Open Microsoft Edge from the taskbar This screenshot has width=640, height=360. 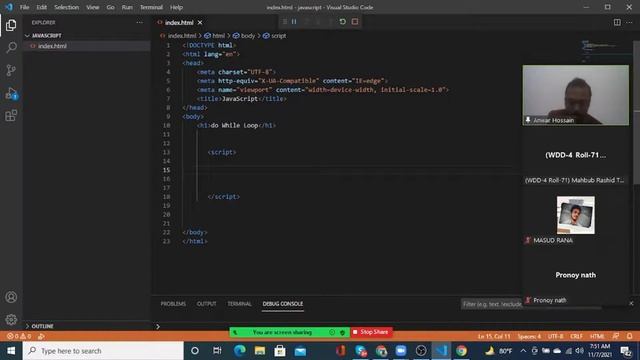240,351
